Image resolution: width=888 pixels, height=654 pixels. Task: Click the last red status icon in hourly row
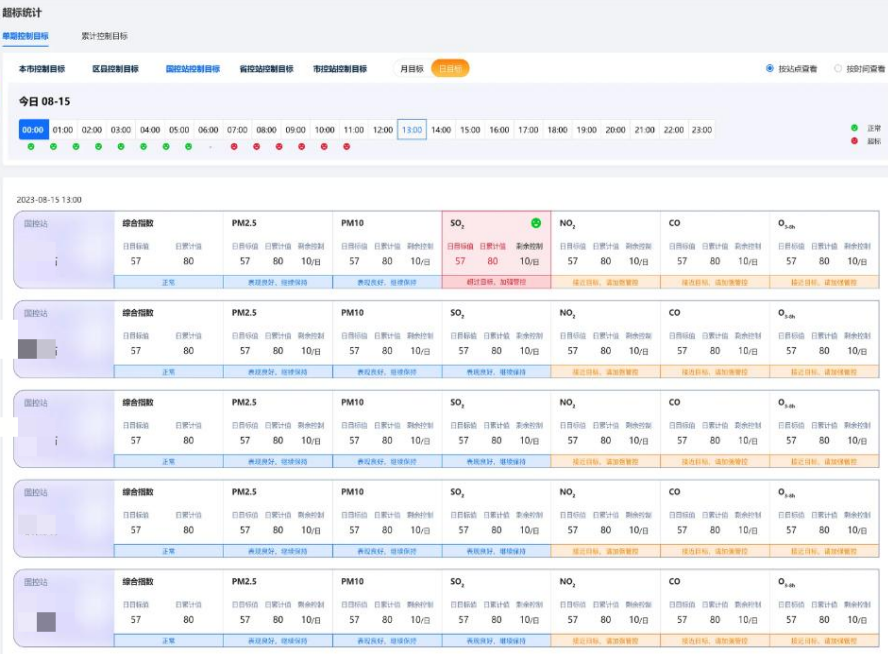click(x=347, y=147)
